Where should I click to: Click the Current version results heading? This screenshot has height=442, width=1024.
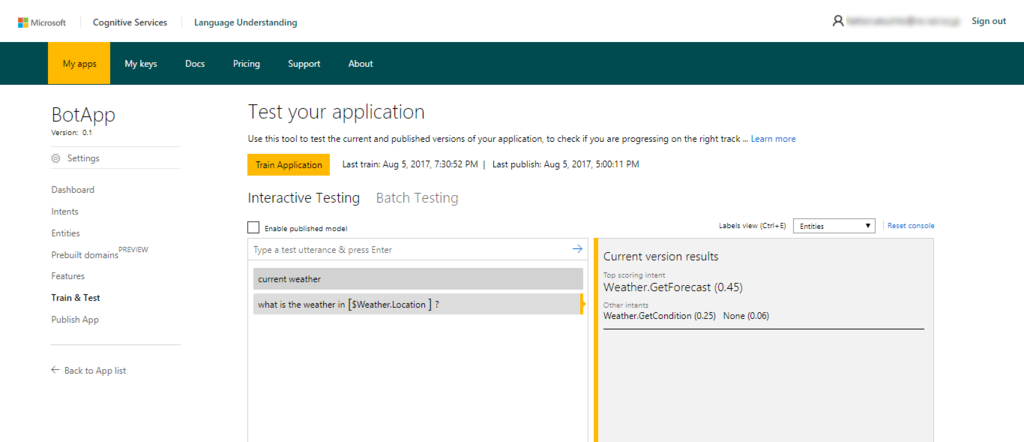[661, 256]
